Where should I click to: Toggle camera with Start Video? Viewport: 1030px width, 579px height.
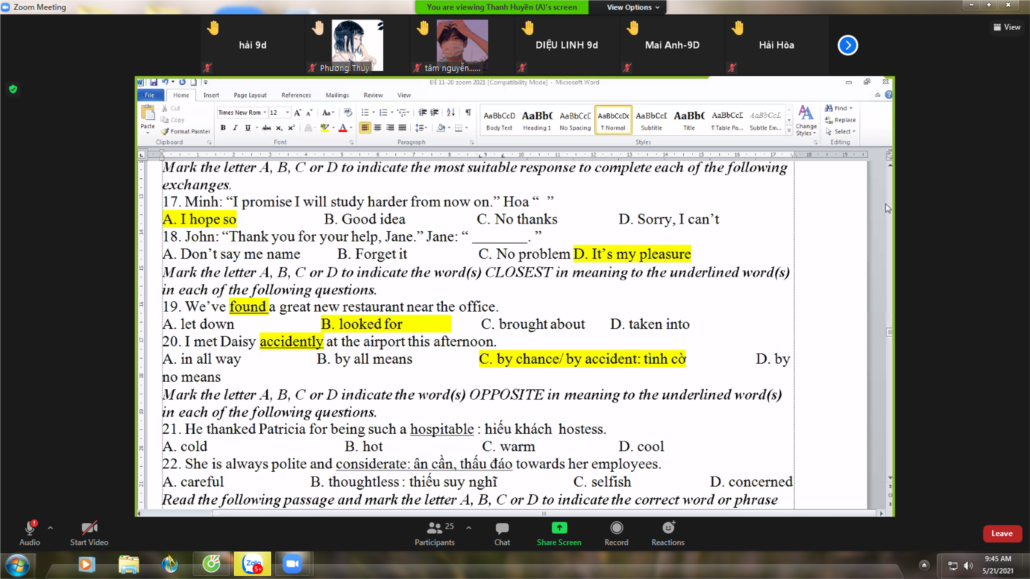point(89,531)
